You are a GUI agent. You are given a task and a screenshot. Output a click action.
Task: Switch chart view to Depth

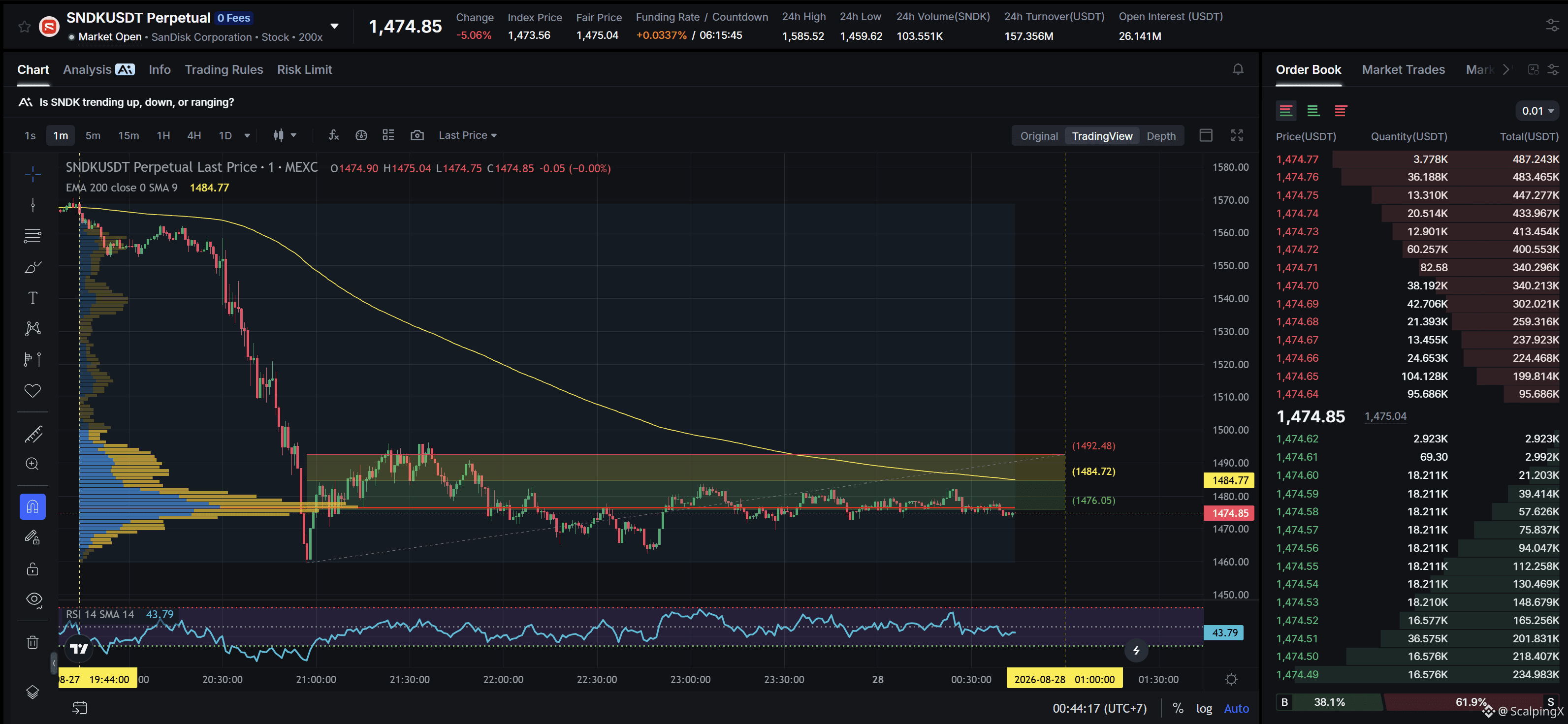tap(1161, 136)
